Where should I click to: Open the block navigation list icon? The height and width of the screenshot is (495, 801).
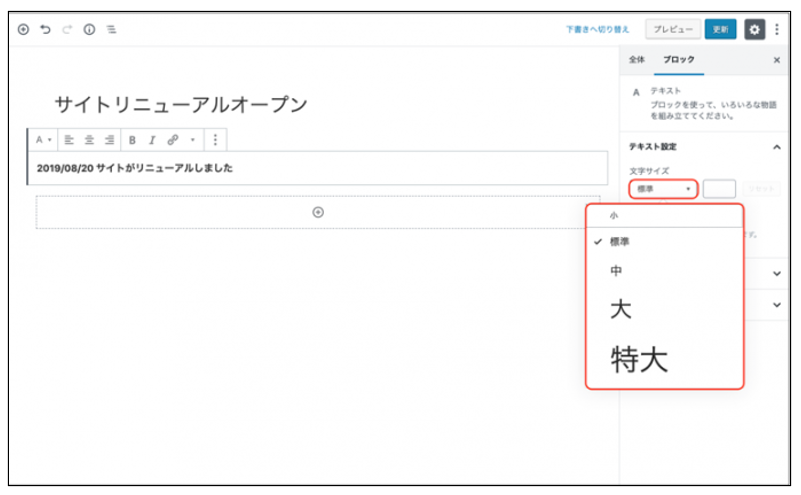click(x=111, y=30)
